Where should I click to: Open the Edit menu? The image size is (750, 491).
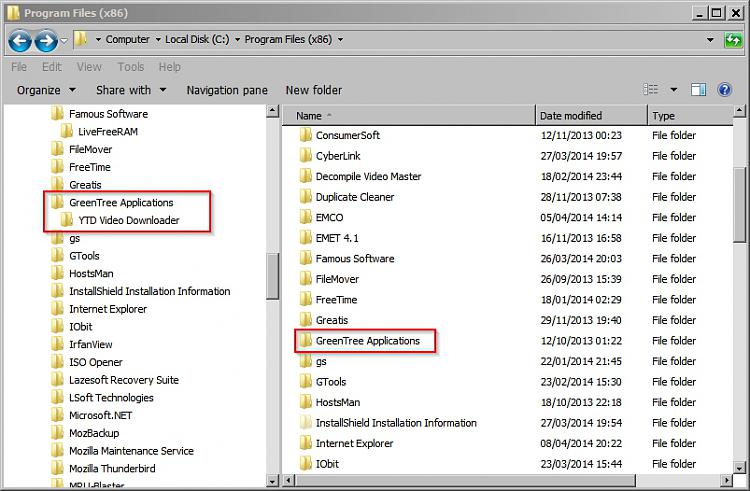[x=52, y=67]
